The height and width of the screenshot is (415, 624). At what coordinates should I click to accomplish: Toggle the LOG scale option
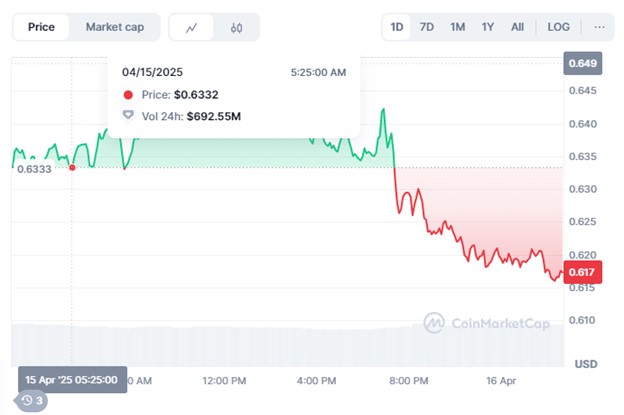[x=558, y=27]
